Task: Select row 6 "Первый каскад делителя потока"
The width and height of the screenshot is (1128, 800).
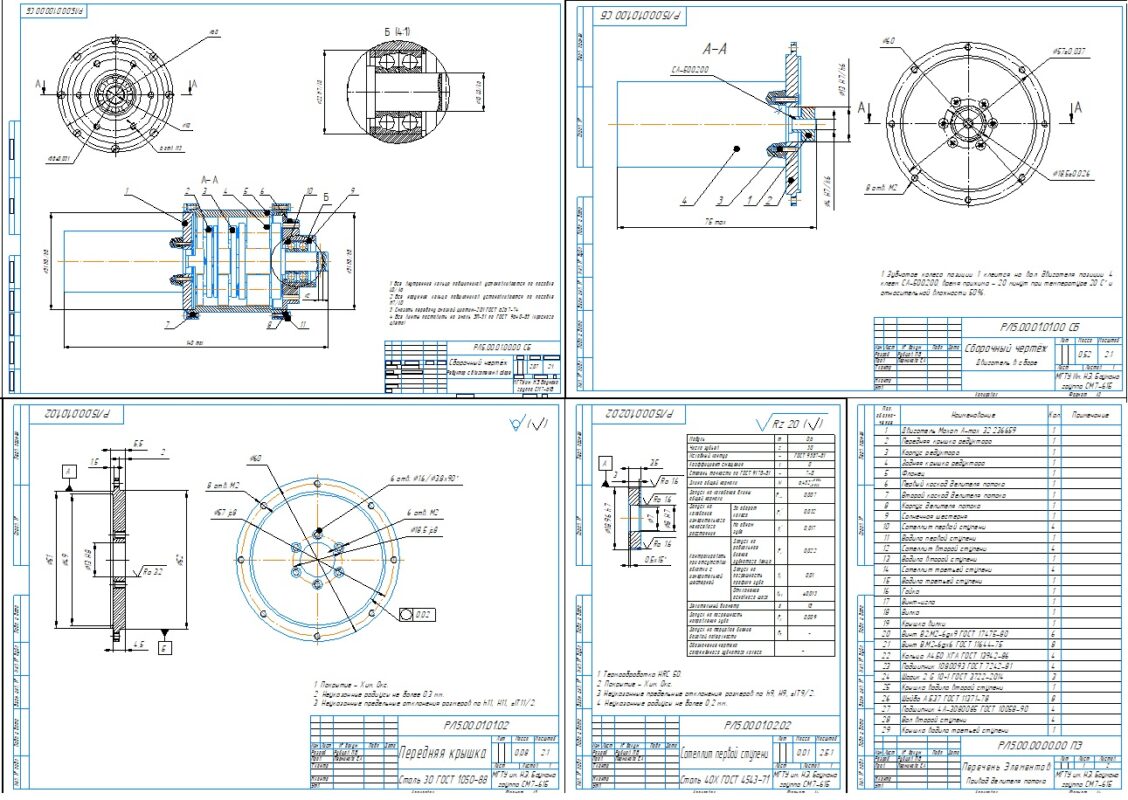Action: coord(996,484)
